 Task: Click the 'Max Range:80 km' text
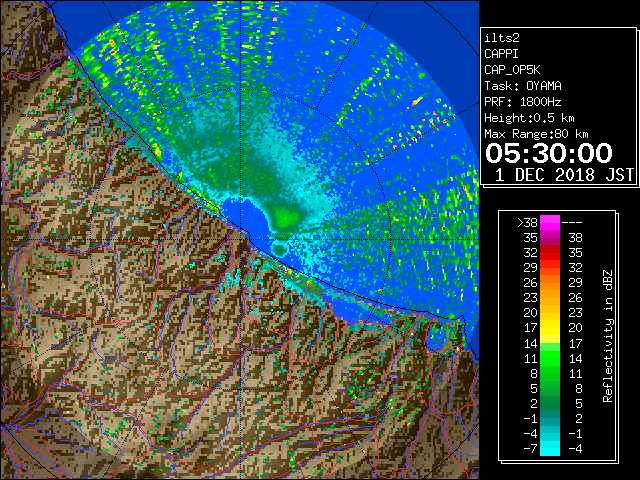[x=536, y=134]
